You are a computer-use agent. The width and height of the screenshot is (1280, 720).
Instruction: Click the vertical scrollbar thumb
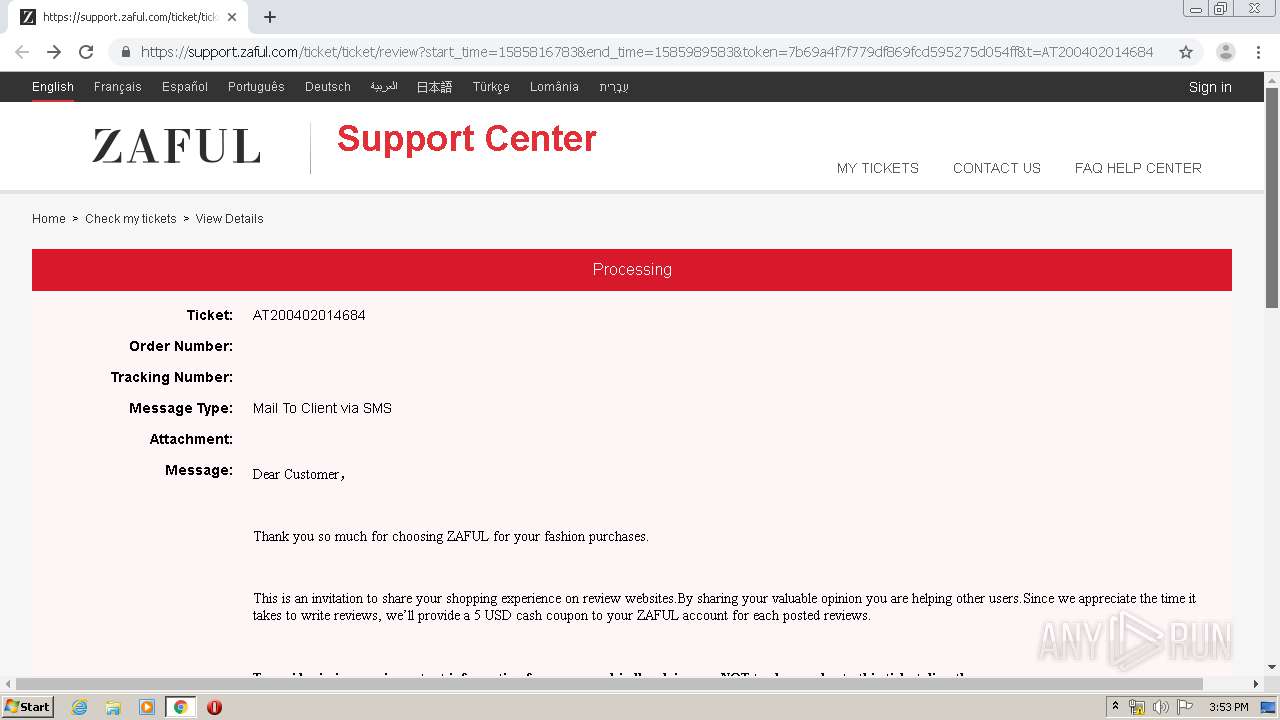point(1272,197)
